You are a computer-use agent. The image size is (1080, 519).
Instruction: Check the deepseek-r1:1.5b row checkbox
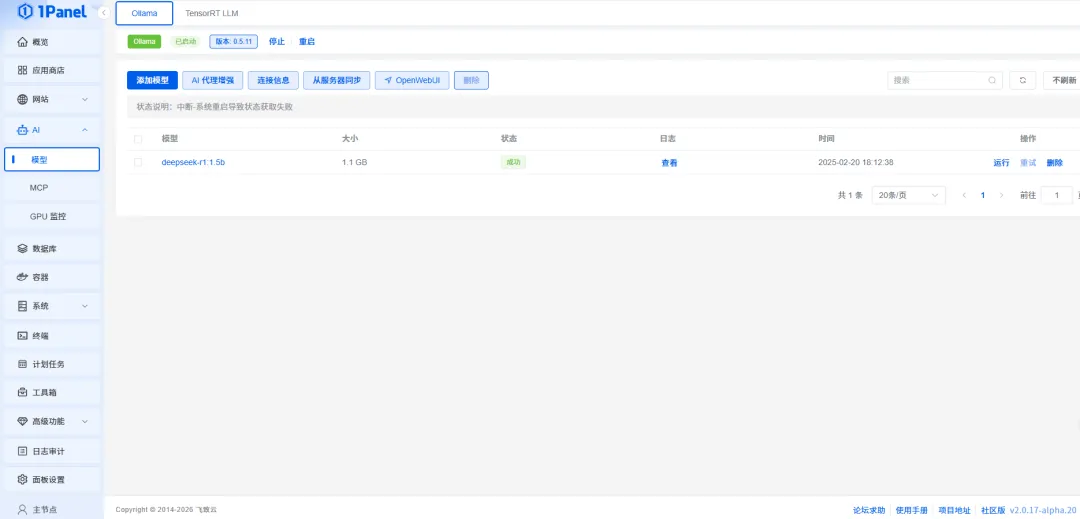click(138, 162)
